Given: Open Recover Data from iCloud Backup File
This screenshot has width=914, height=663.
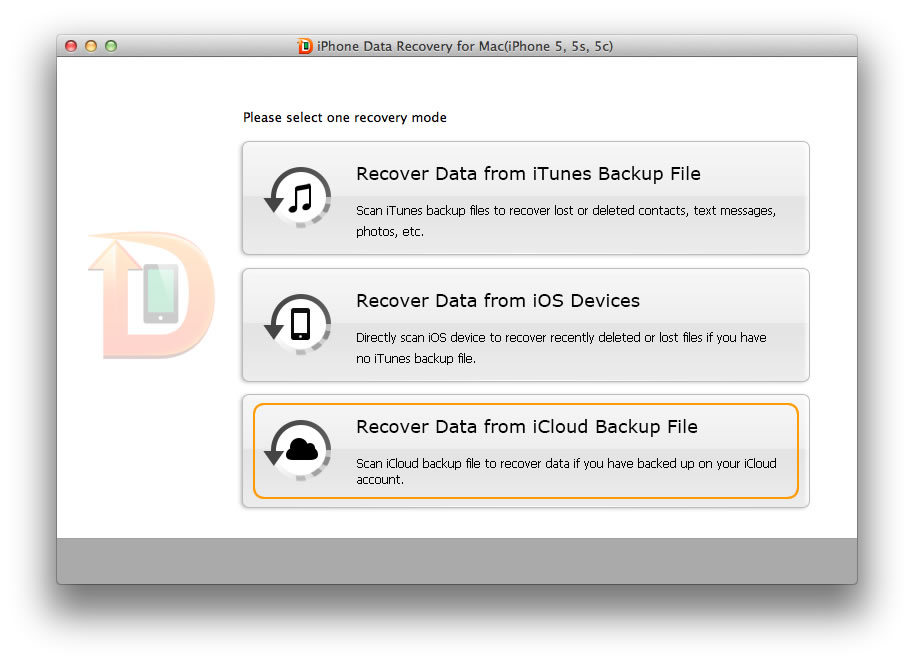Looking at the screenshot, I should (527, 427).
